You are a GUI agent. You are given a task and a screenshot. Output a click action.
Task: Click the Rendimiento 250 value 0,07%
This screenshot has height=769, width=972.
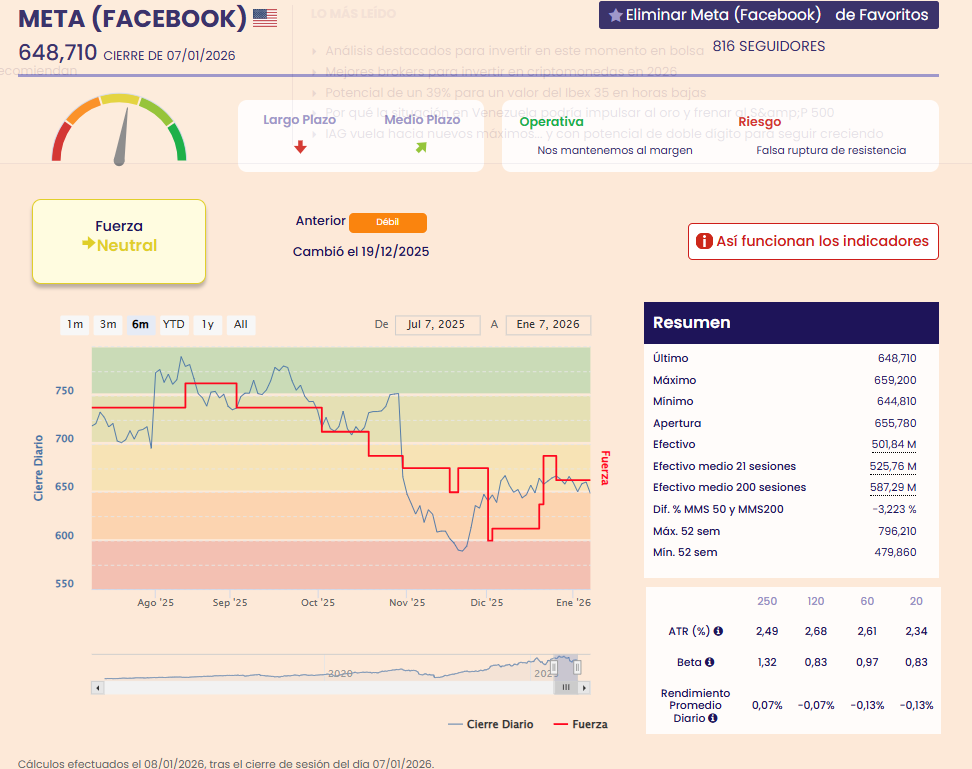click(x=767, y=705)
